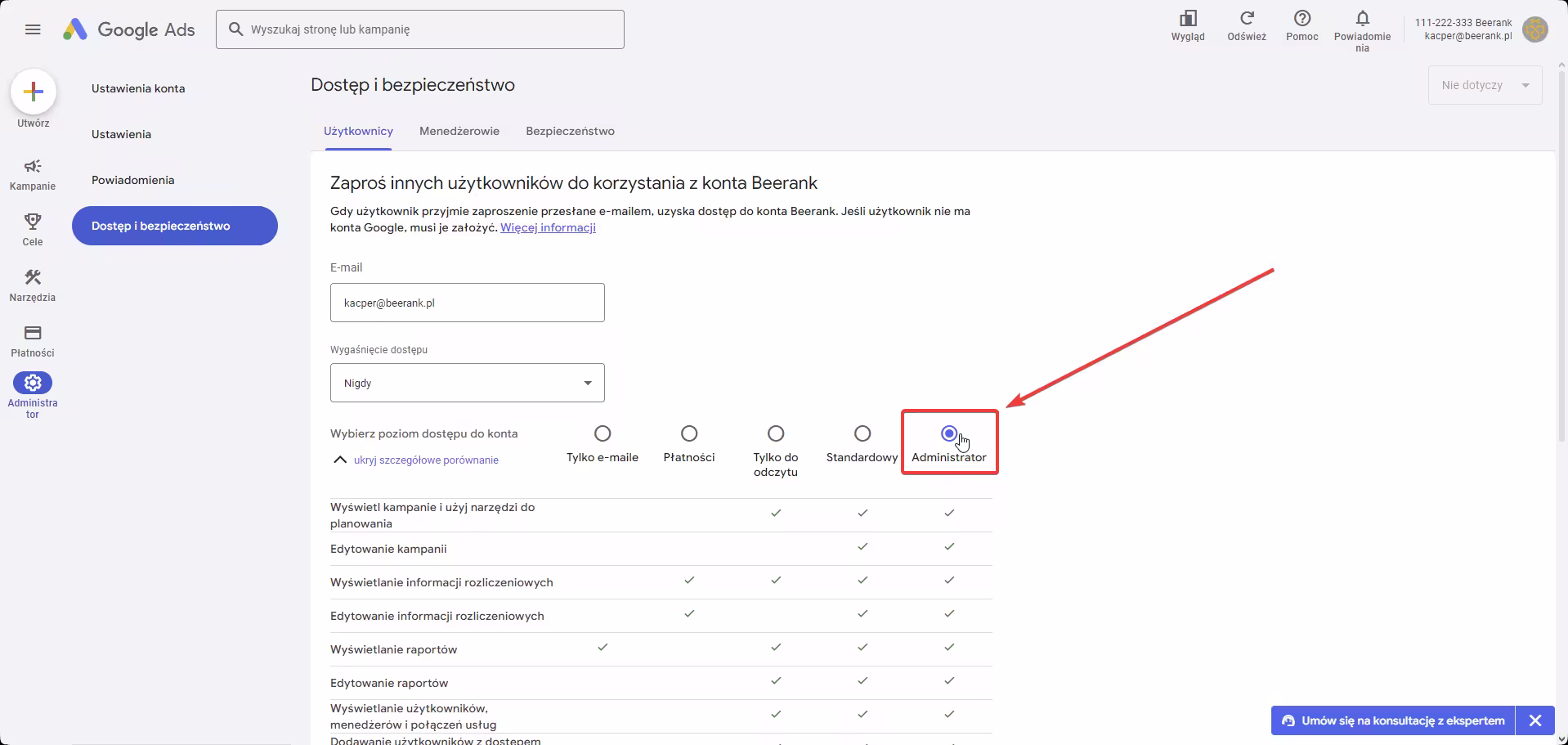Switch to the Bezpieczeństwo tab
The image size is (1568, 745).
click(x=570, y=131)
